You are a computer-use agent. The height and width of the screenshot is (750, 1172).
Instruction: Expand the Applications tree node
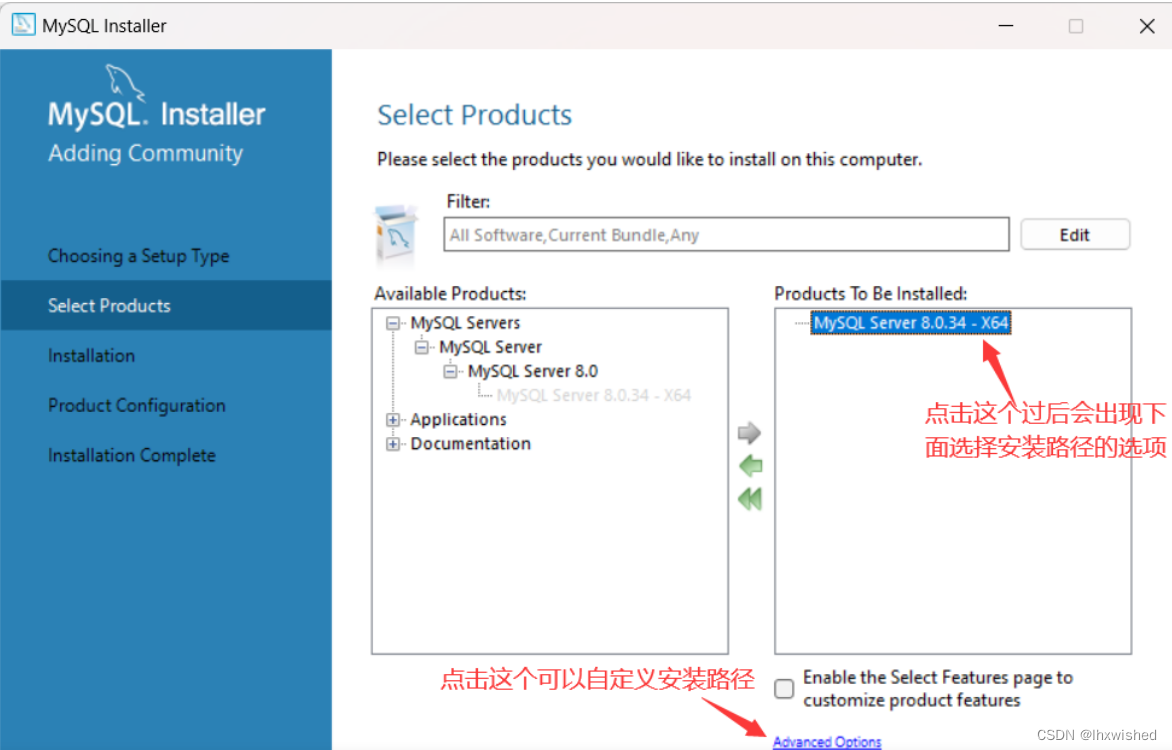392,419
